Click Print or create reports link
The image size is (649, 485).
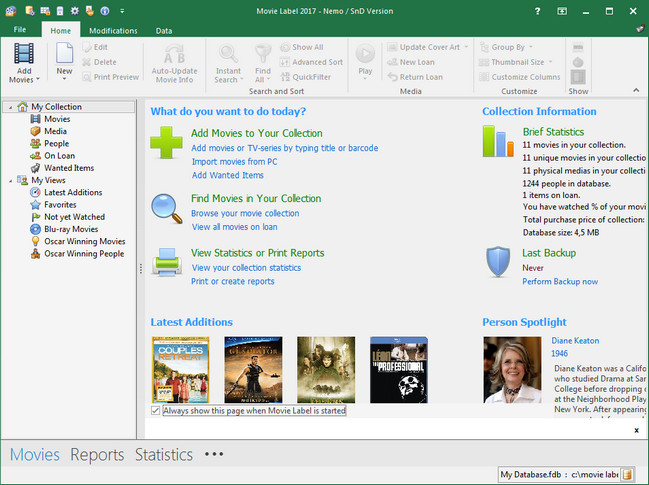click(233, 281)
